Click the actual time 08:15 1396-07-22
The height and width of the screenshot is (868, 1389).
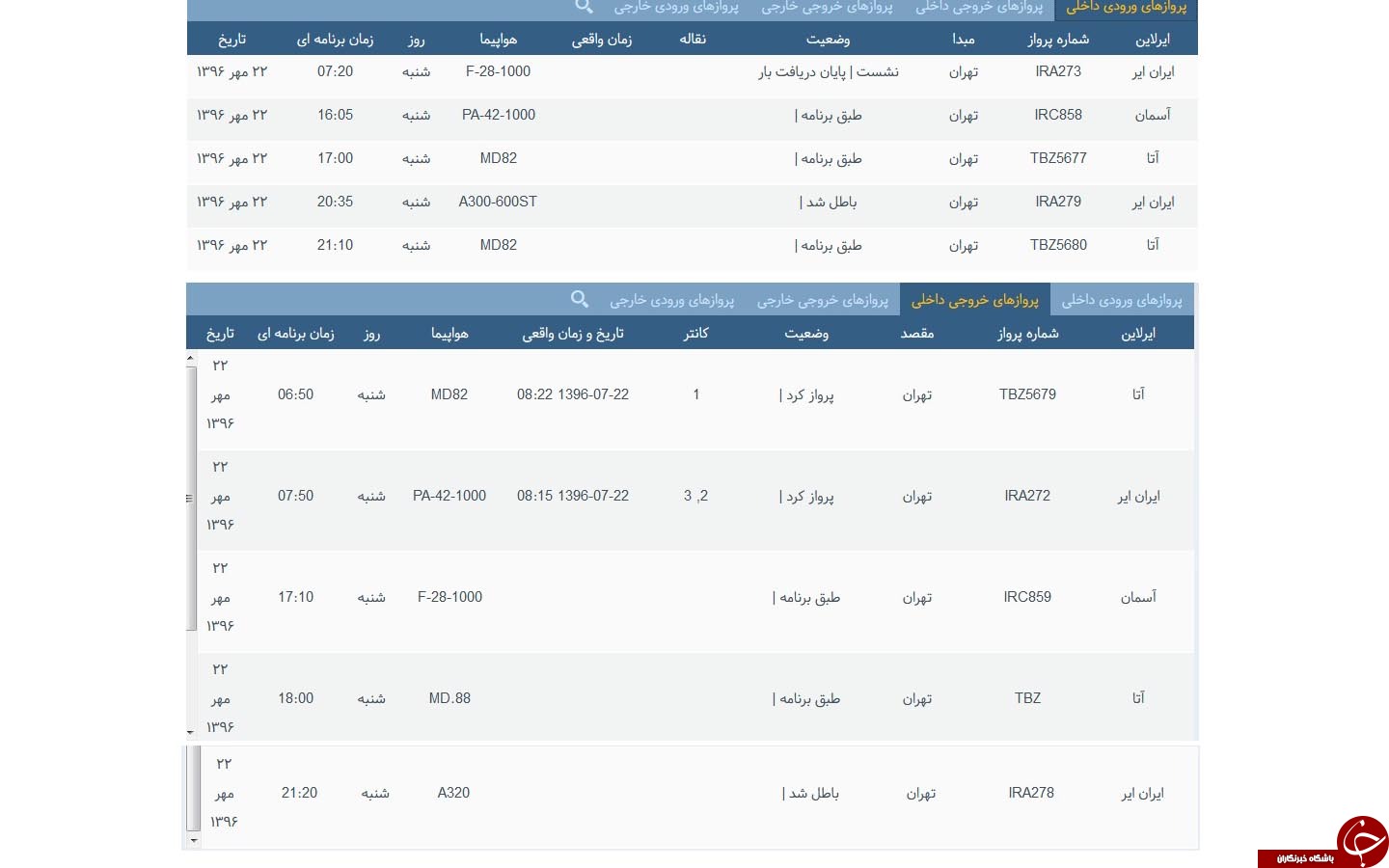coord(573,496)
